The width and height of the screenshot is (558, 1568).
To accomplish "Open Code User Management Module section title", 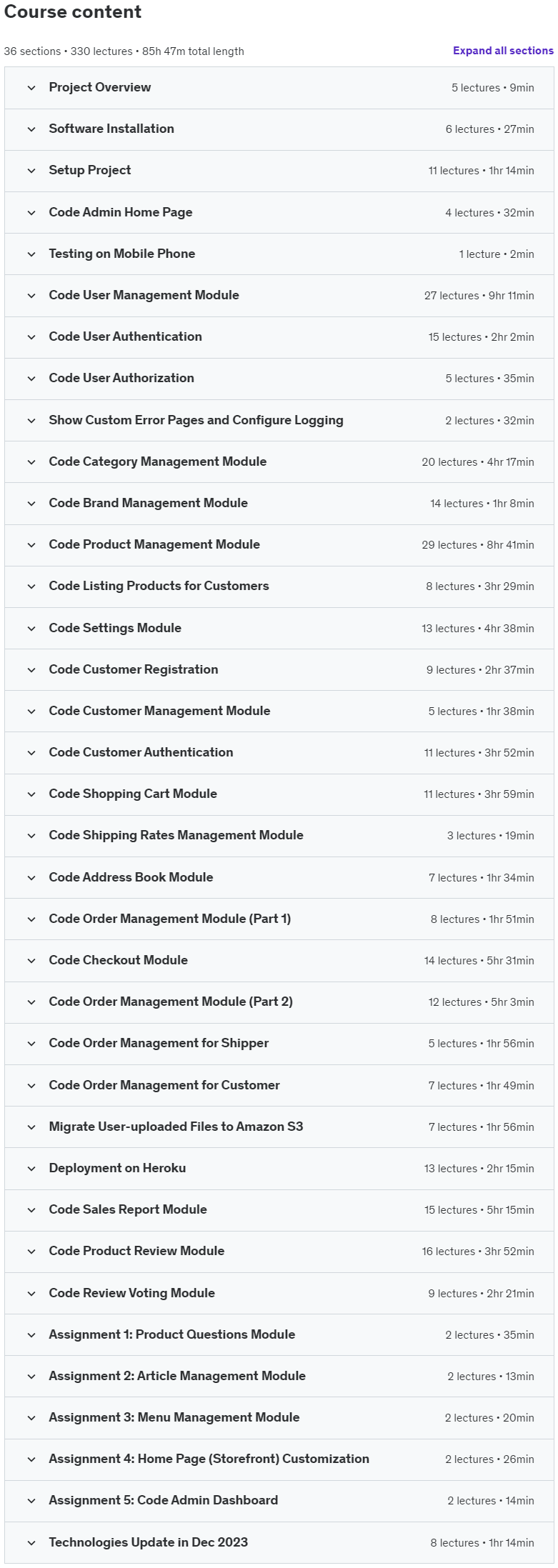I will 144,295.
